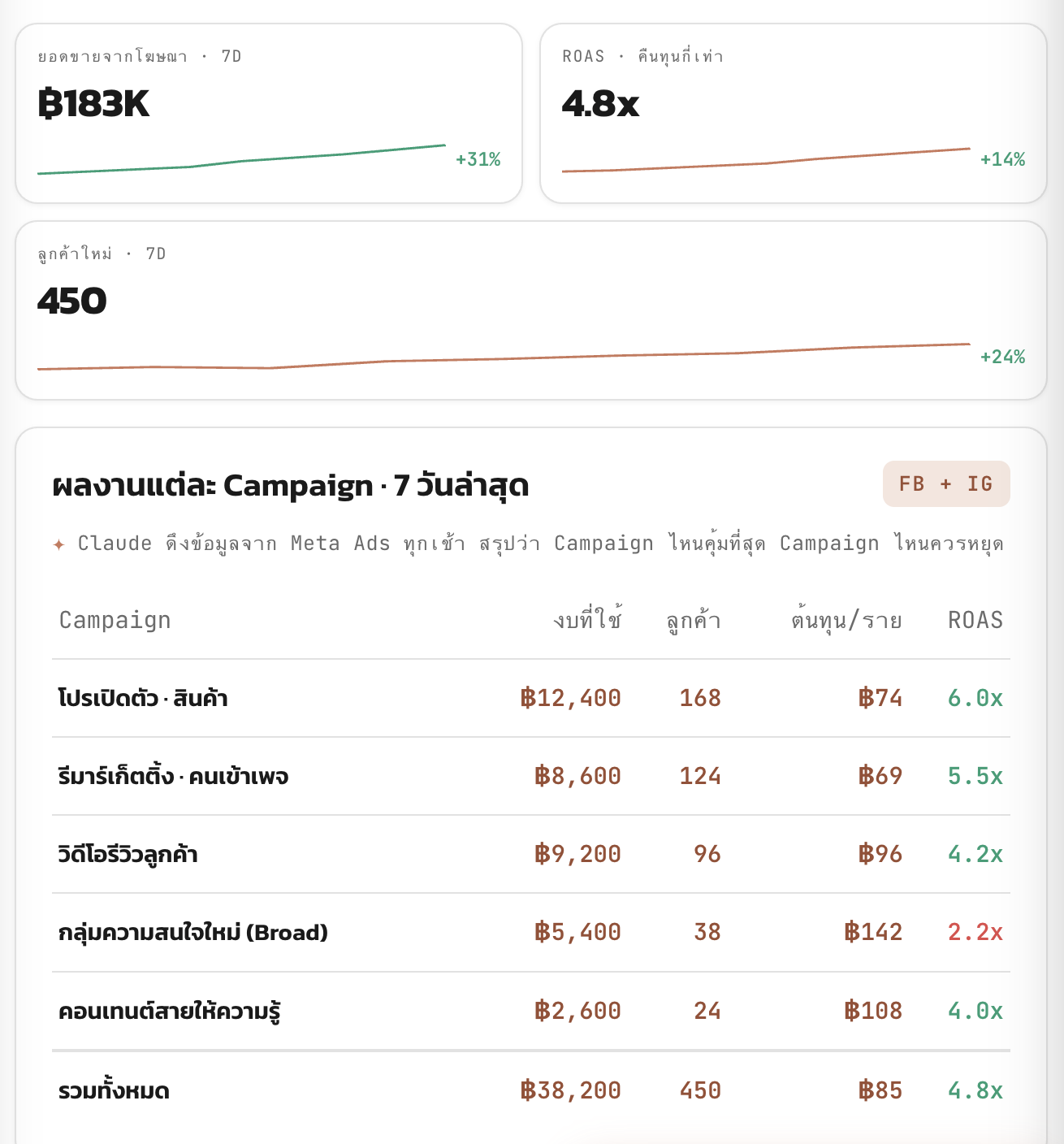Select the FB + IG platform badge
This screenshot has height=1144, width=1064.
click(x=946, y=484)
